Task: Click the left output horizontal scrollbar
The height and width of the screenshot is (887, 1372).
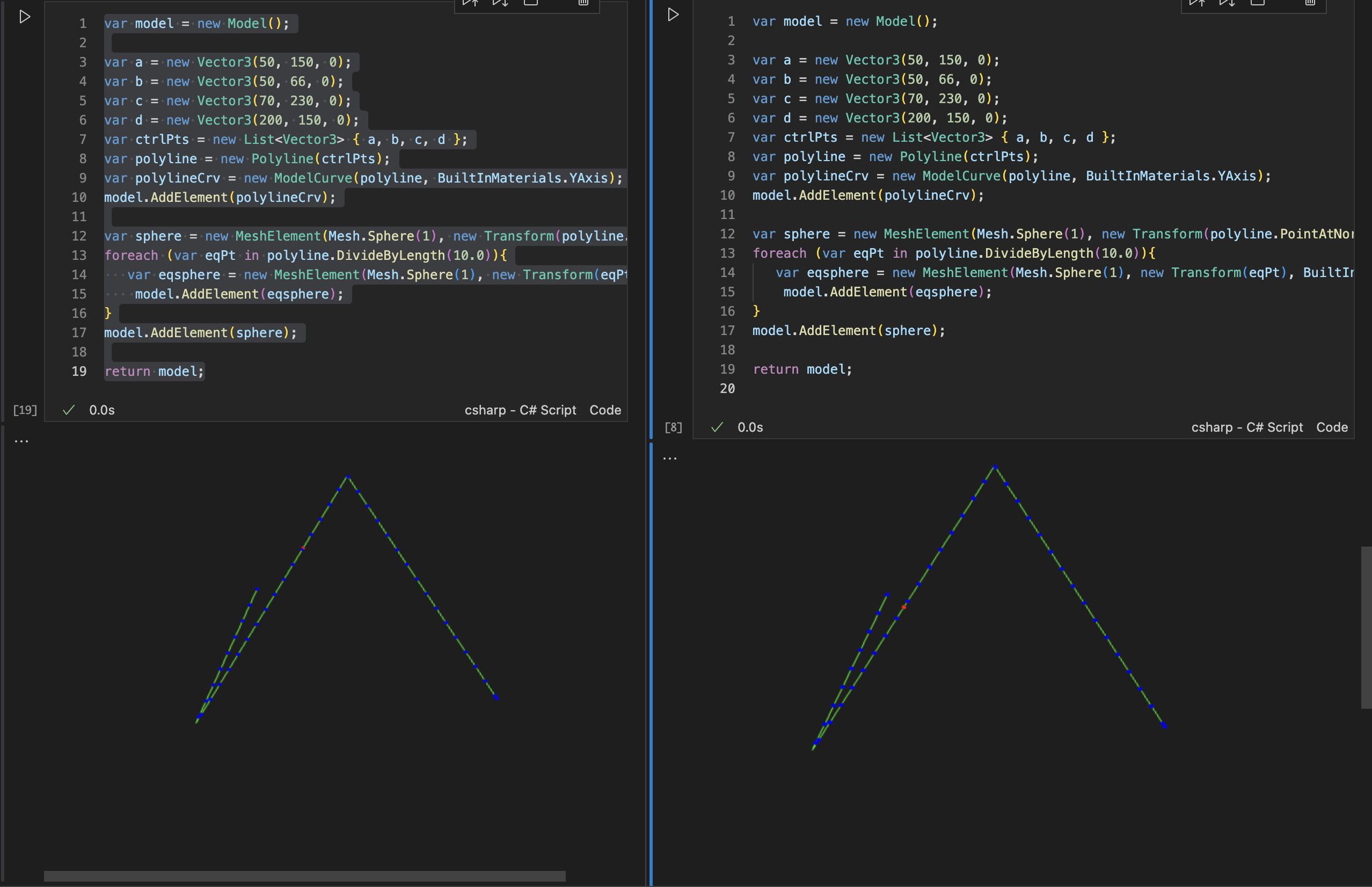Action: point(304,876)
